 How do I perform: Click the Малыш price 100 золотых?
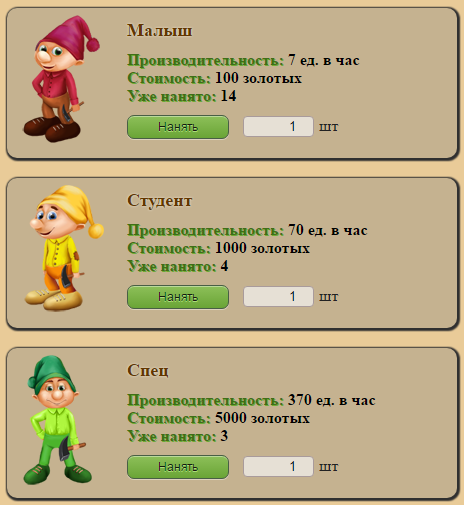pyautogui.click(x=258, y=78)
